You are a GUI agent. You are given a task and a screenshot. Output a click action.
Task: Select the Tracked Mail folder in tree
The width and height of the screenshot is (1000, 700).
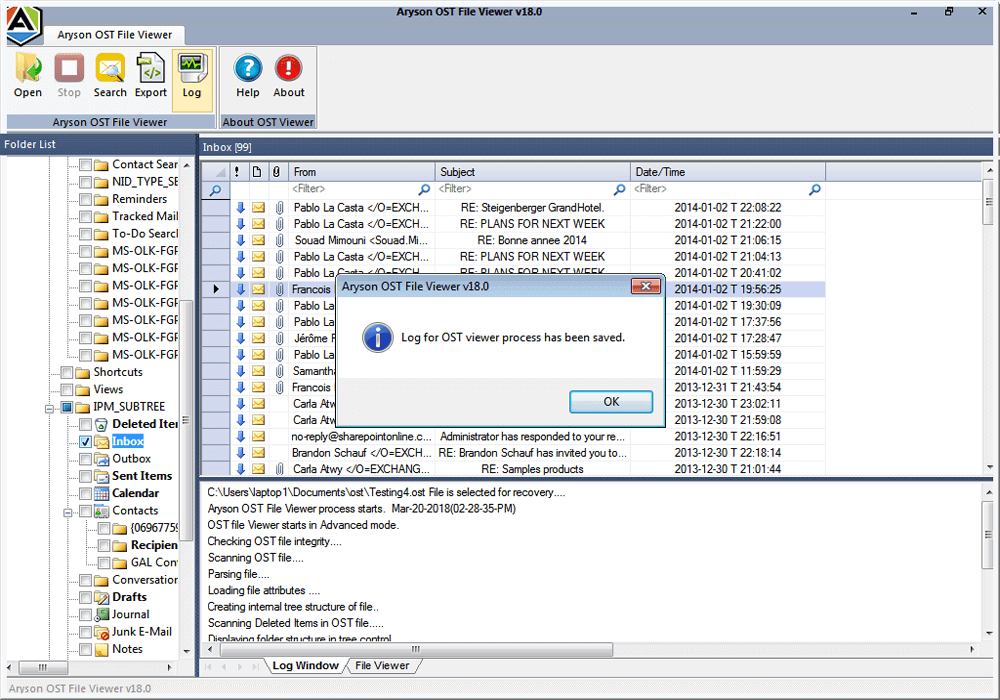click(x=145, y=216)
